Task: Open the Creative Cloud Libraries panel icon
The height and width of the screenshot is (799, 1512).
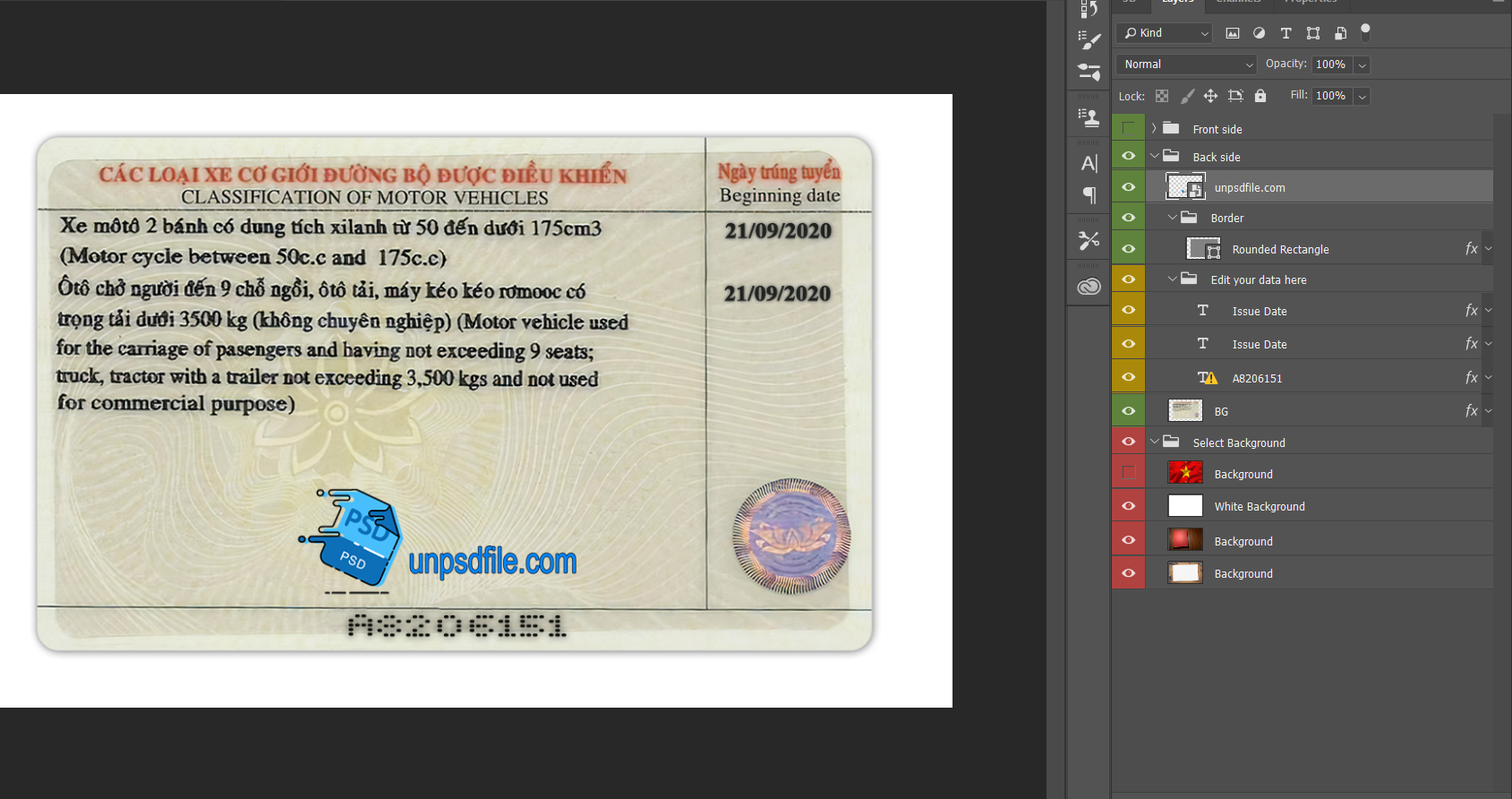Action: [x=1089, y=287]
